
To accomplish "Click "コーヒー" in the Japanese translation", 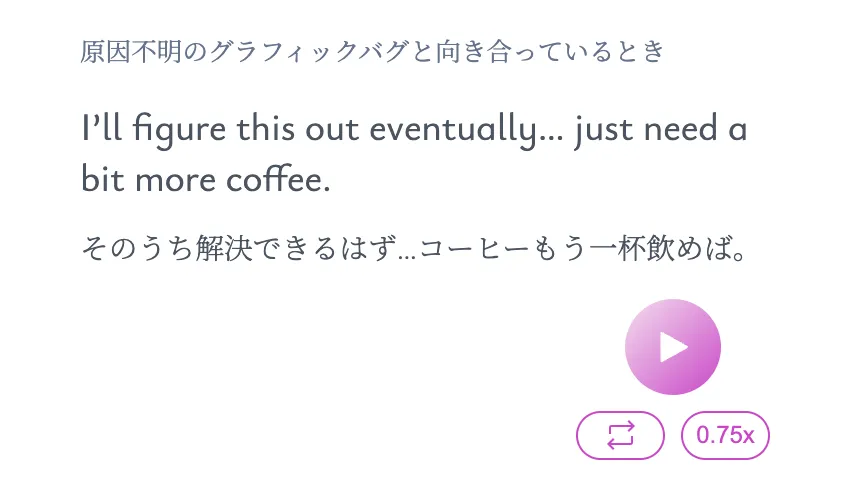I will point(469,247).
